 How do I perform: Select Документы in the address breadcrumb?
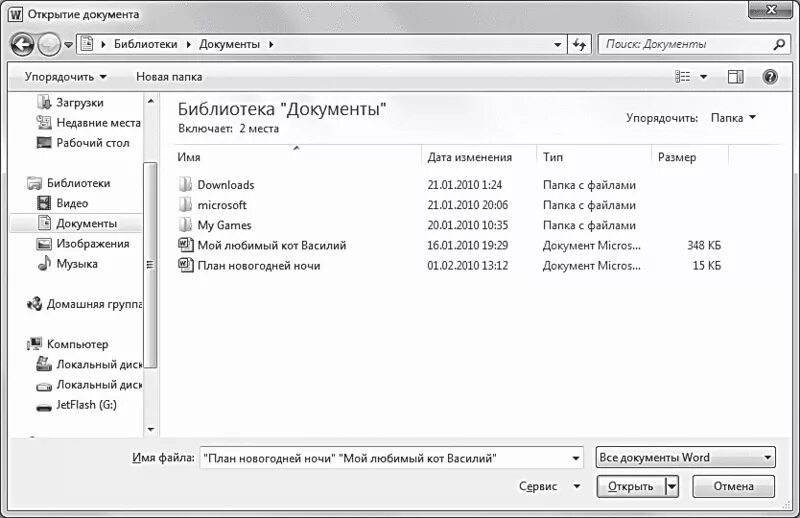coord(229,44)
